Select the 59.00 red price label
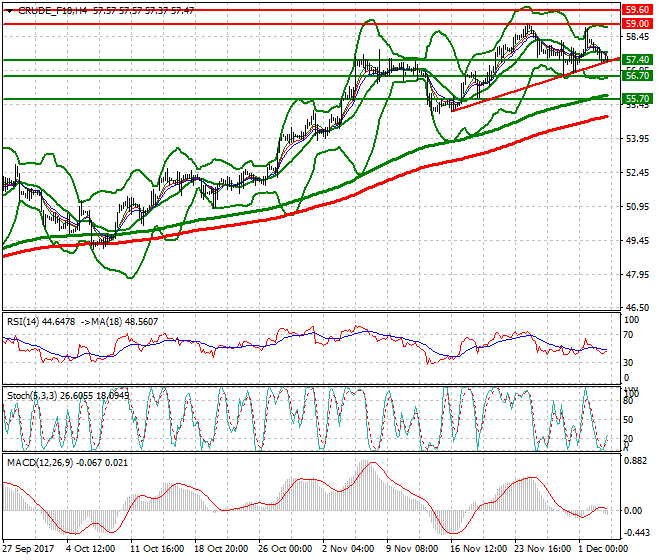The height and width of the screenshot is (560, 660). (x=637, y=24)
